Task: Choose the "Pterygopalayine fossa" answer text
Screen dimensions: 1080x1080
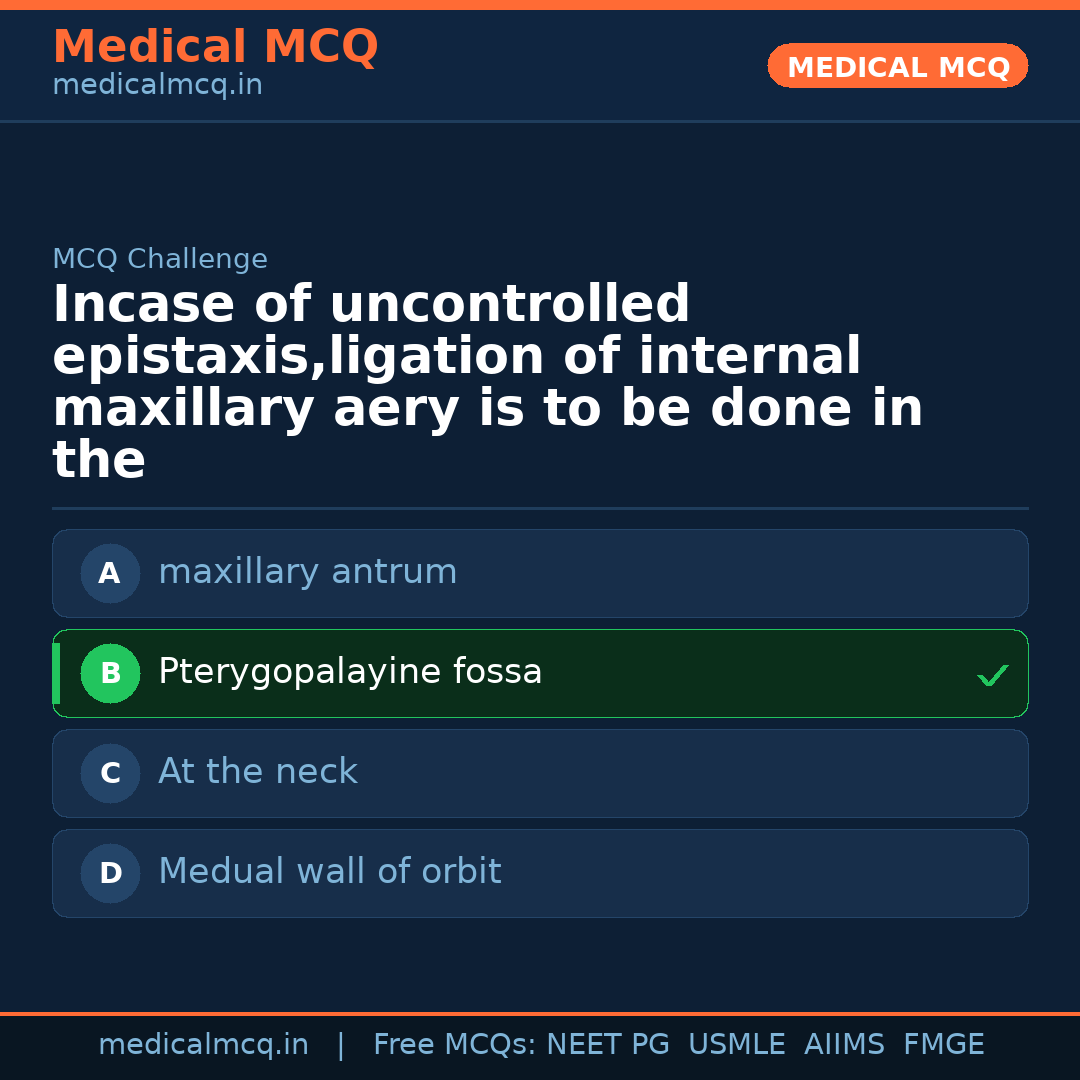Action: click(x=350, y=672)
